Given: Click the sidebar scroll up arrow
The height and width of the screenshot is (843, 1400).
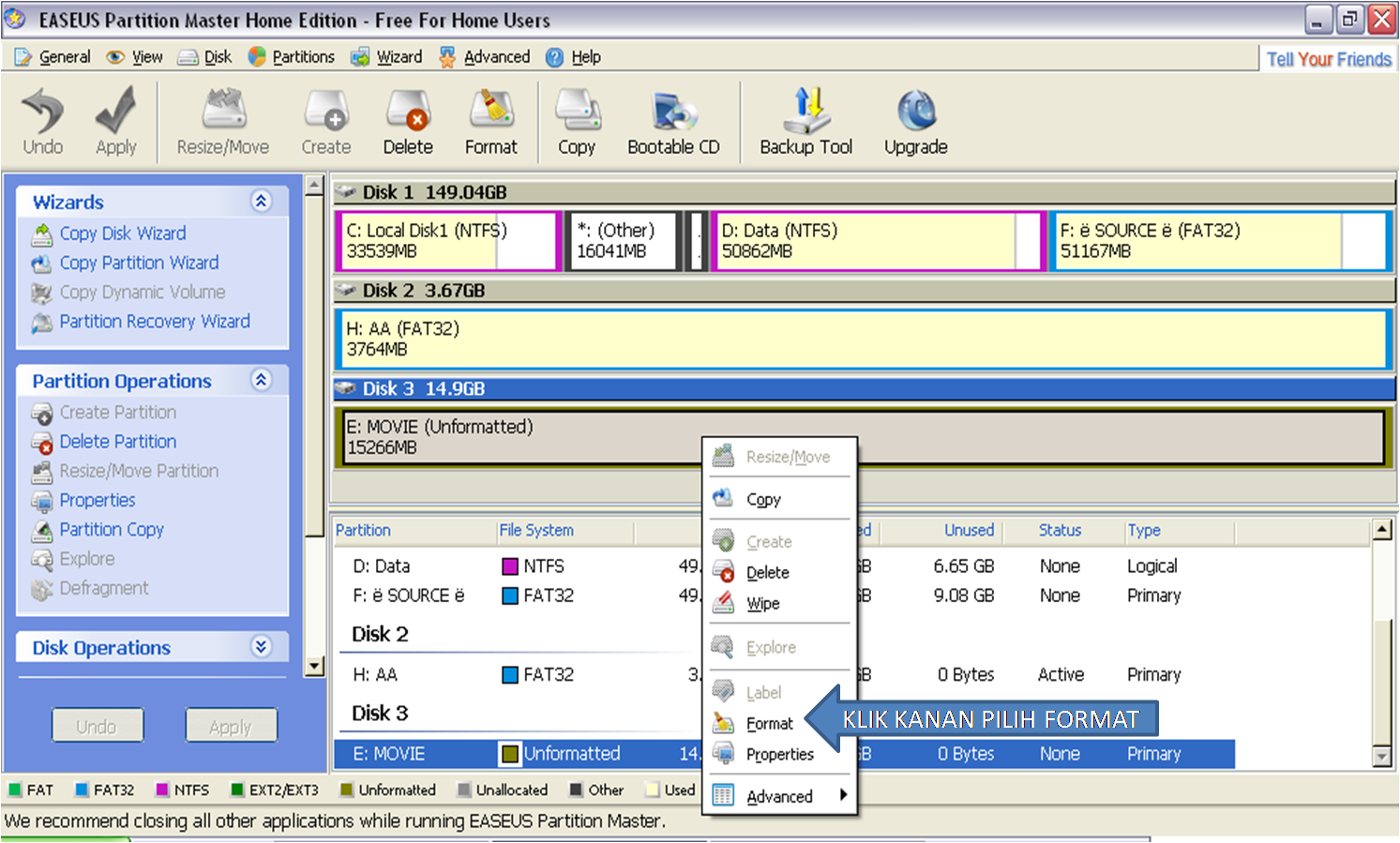Looking at the screenshot, I should 315,186.
